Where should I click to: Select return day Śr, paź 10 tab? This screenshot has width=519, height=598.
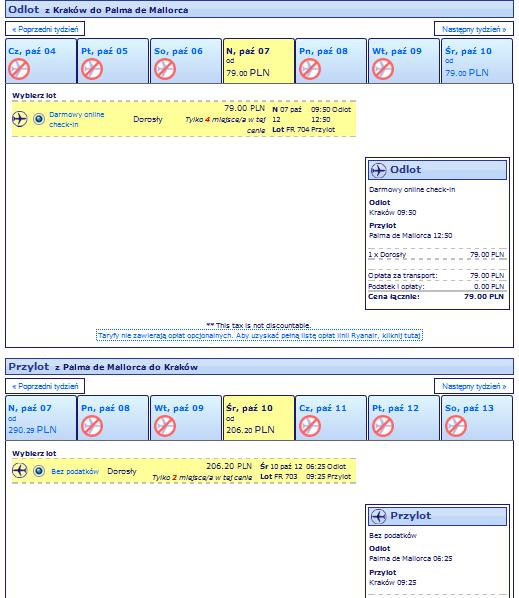click(x=259, y=418)
